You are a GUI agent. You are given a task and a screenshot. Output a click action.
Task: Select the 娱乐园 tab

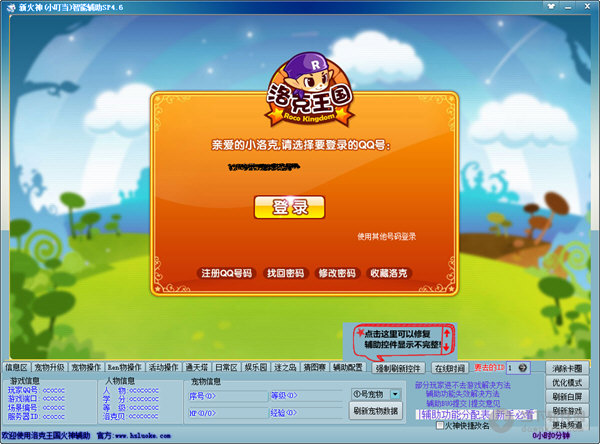click(255, 367)
